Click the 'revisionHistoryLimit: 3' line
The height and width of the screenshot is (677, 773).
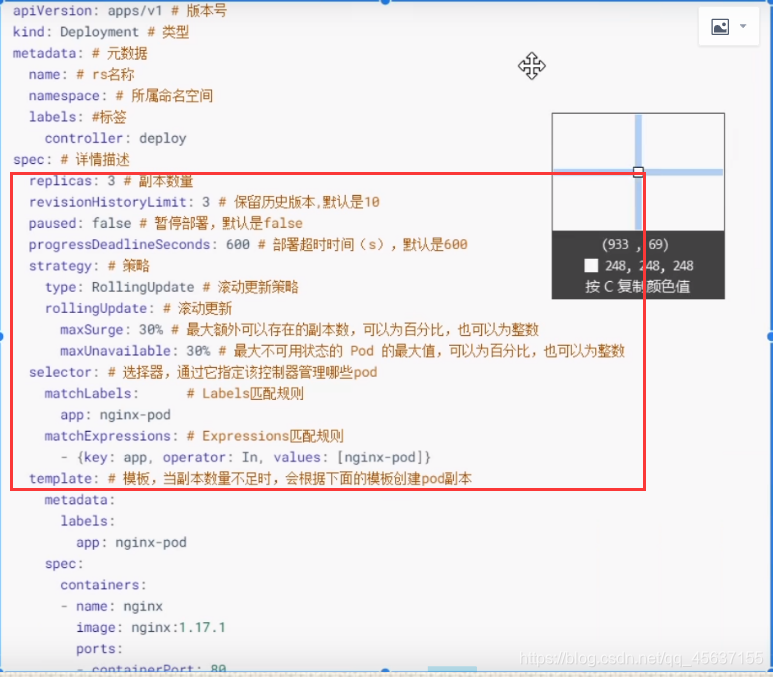[x=204, y=202]
